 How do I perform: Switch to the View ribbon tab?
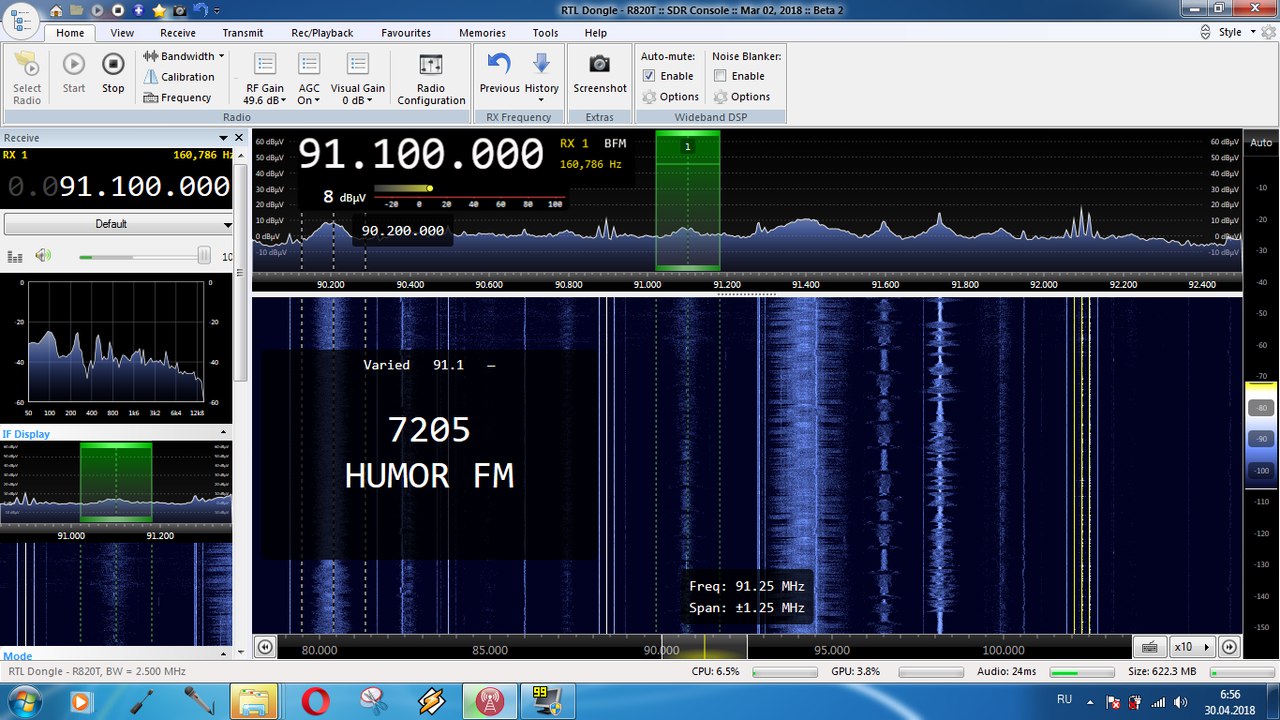(x=122, y=33)
